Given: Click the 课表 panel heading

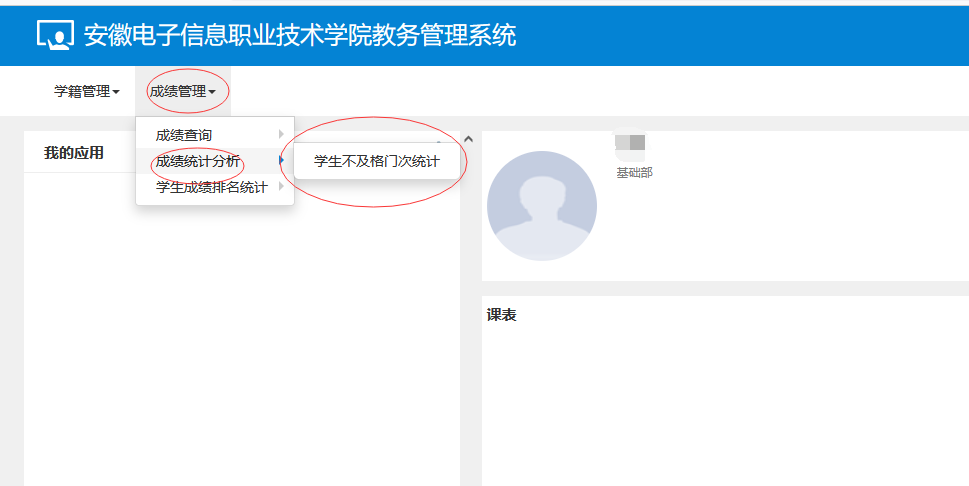Looking at the screenshot, I should point(501,315).
